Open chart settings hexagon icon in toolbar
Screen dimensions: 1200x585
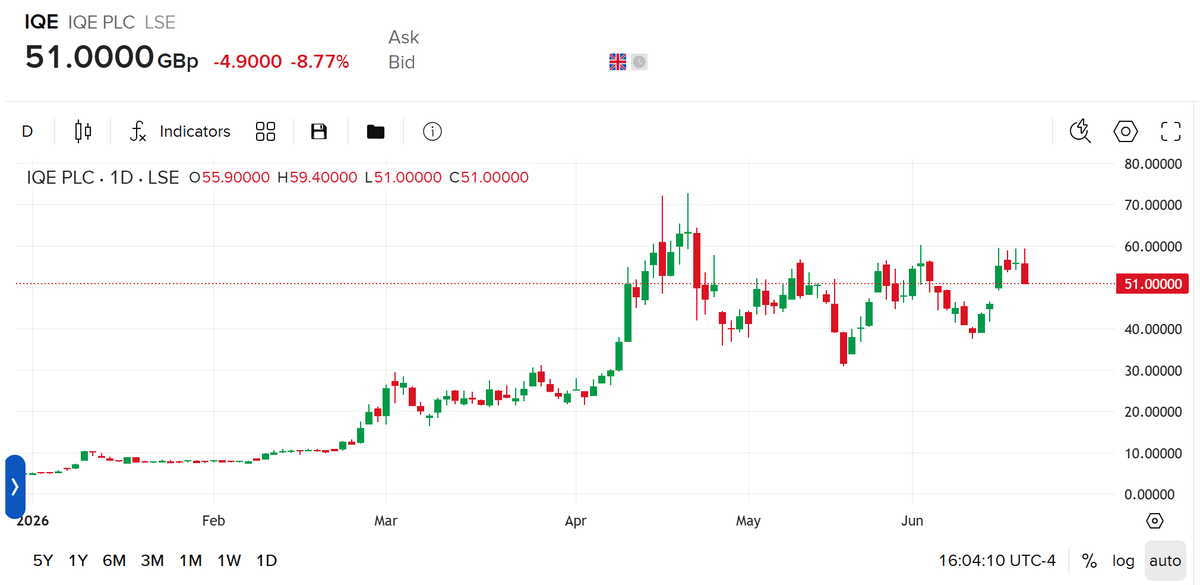1126,131
